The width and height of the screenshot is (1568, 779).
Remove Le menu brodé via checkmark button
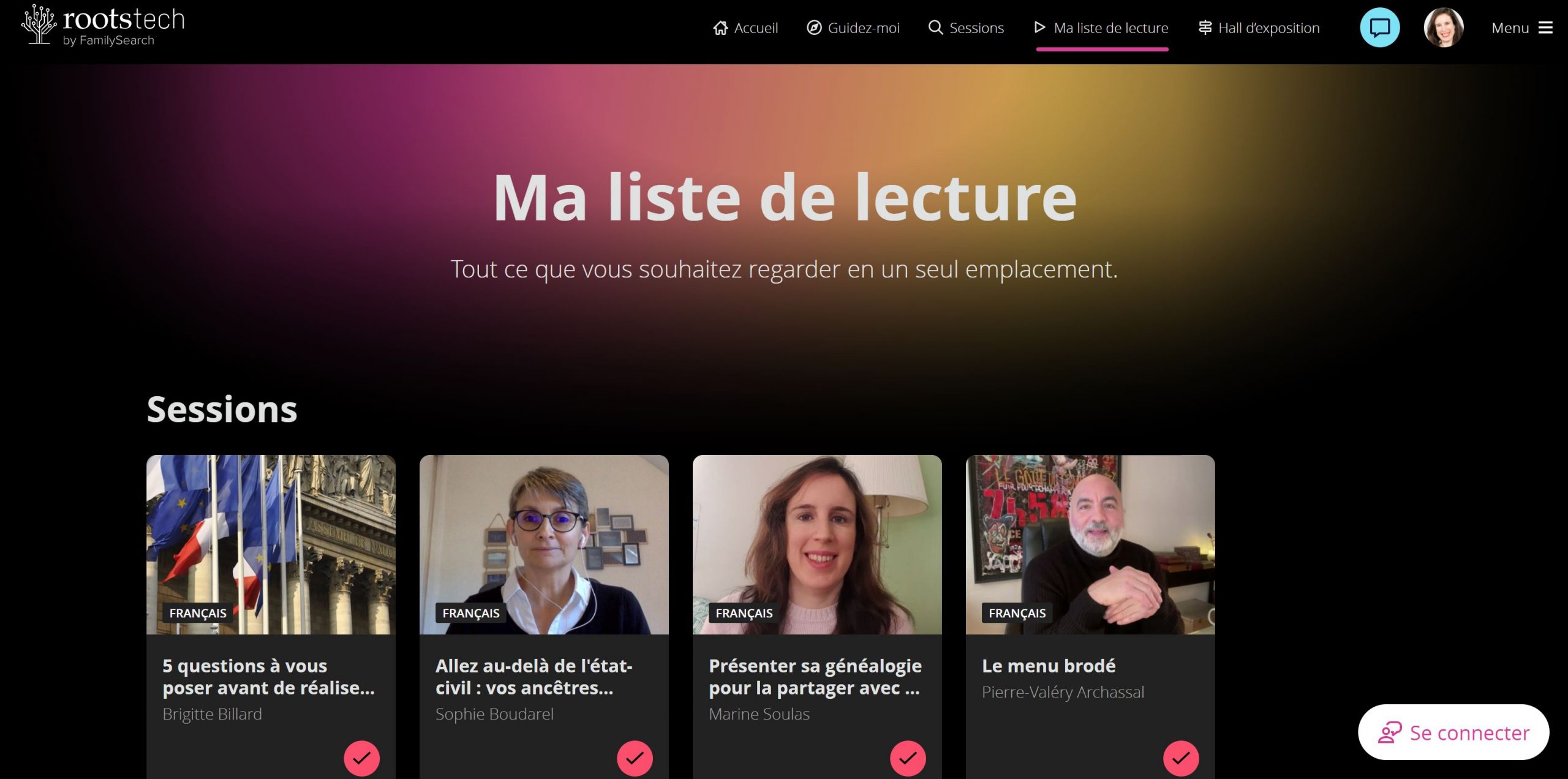[x=1181, y=758]
